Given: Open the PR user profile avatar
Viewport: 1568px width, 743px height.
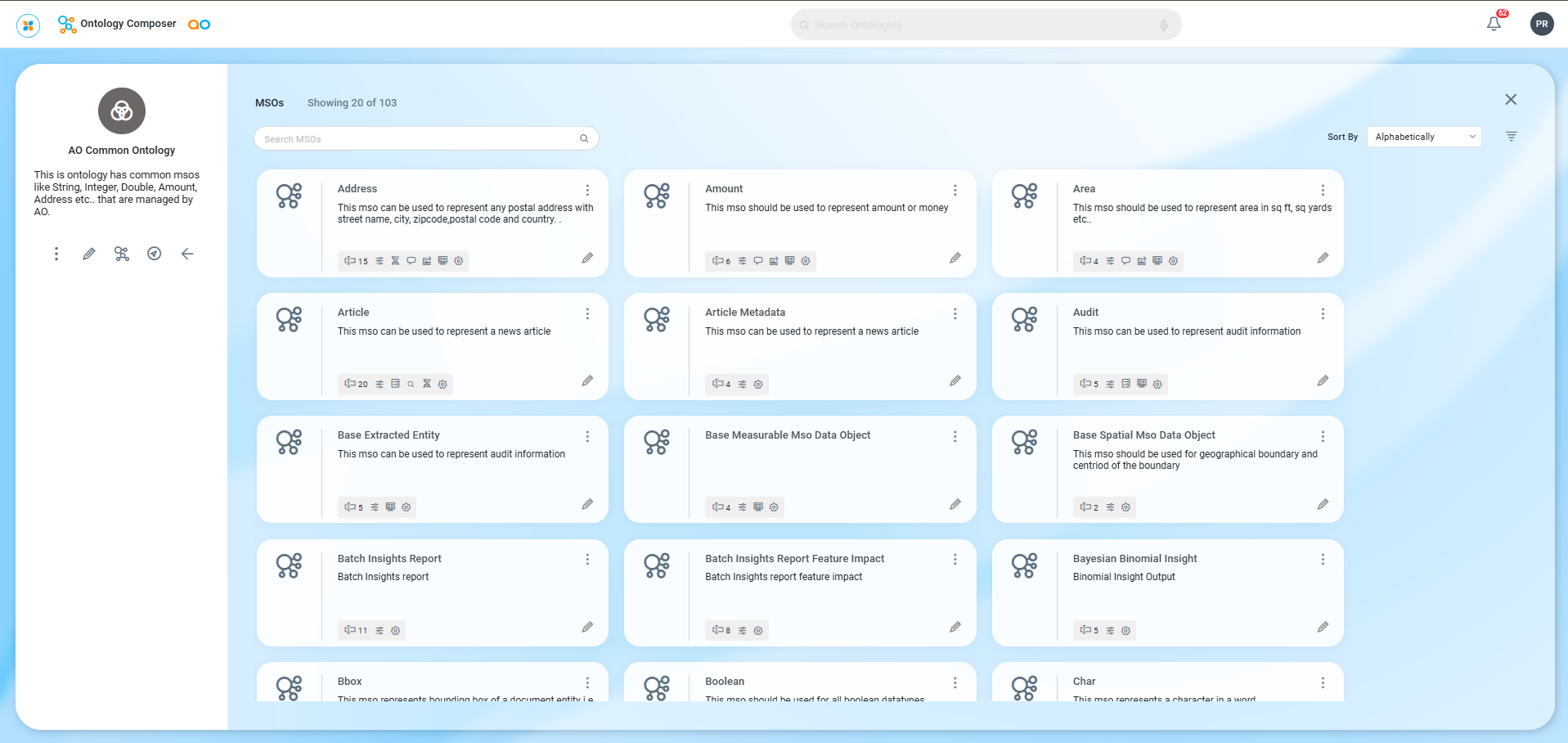Looking at the screenshot, I should (x=1541, y=24).
